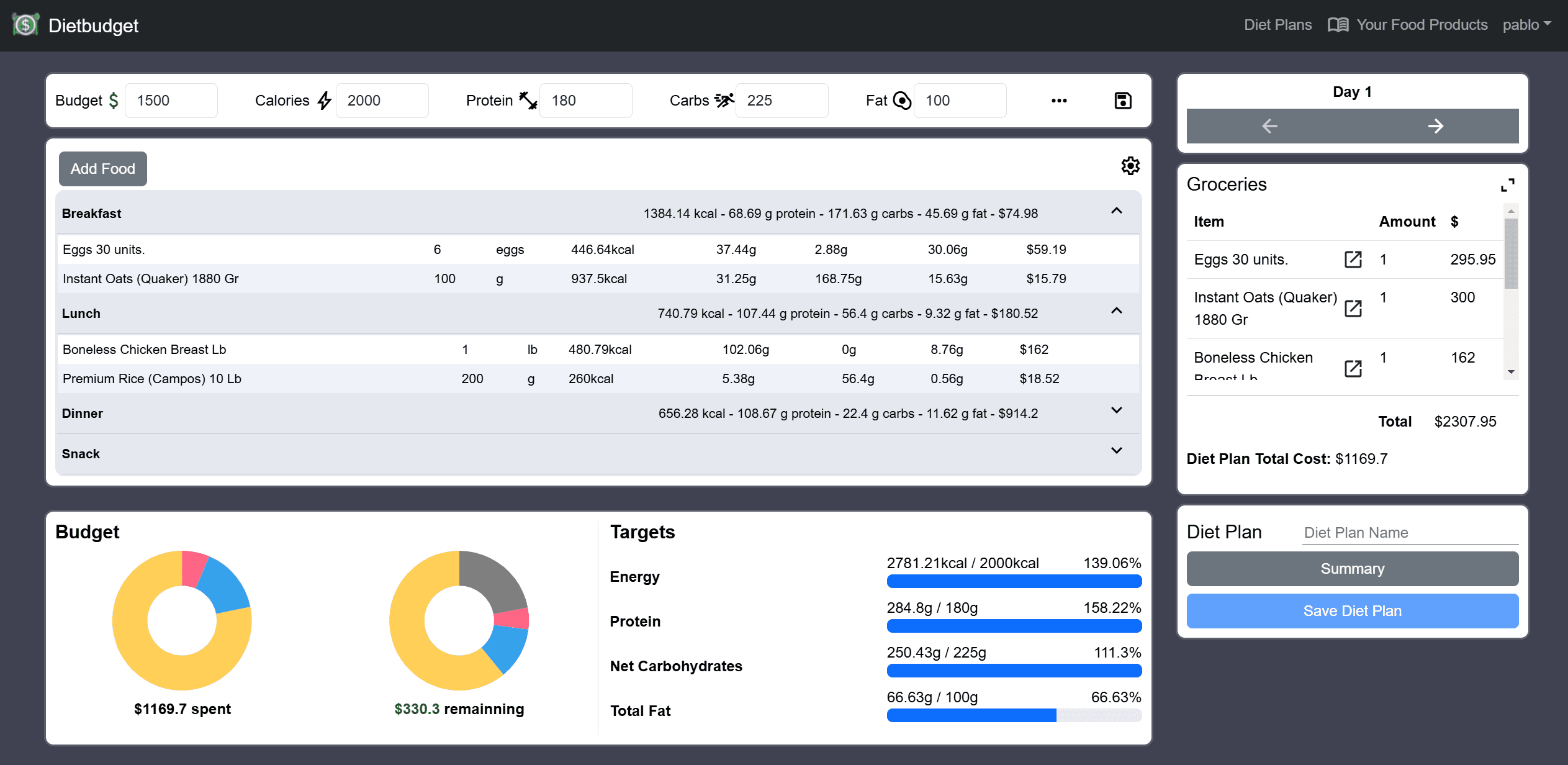Select Eggs 30 units breakfast row

(x=598, y=250)
